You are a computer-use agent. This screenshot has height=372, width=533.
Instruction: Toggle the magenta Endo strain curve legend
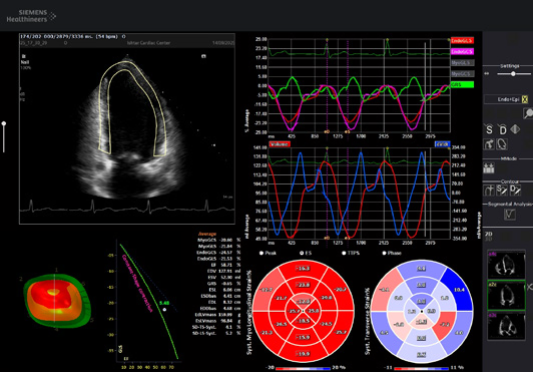[x=462, y=52]
